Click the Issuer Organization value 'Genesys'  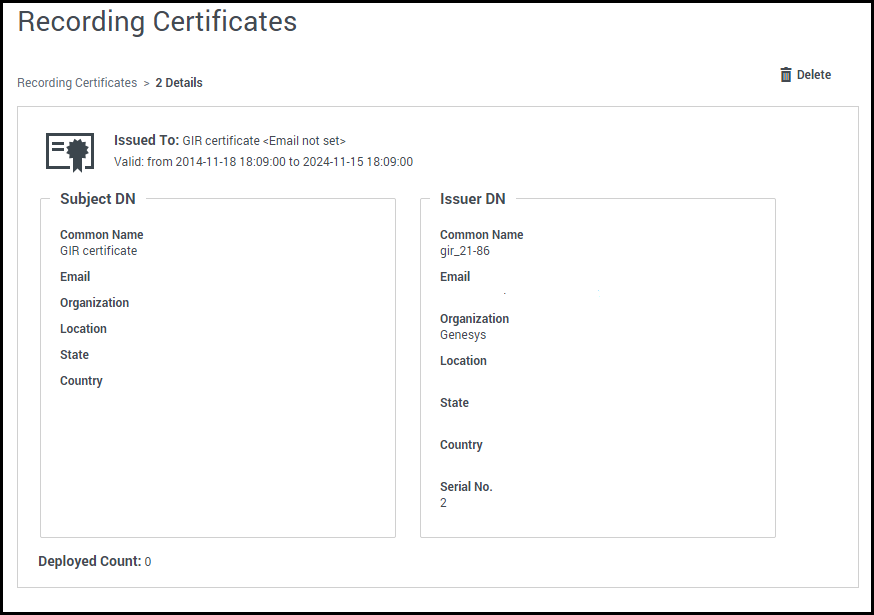(463, 335)
